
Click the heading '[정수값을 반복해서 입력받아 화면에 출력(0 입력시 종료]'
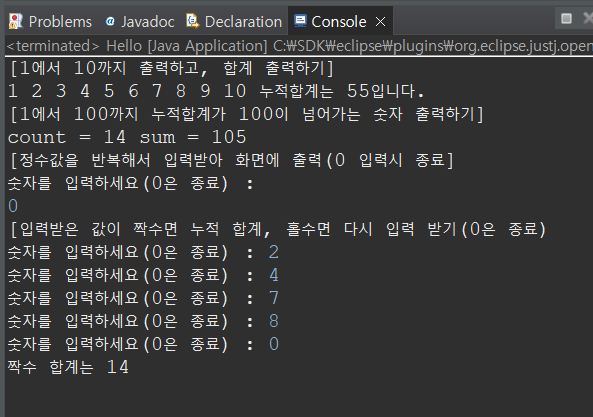(231, 160)
